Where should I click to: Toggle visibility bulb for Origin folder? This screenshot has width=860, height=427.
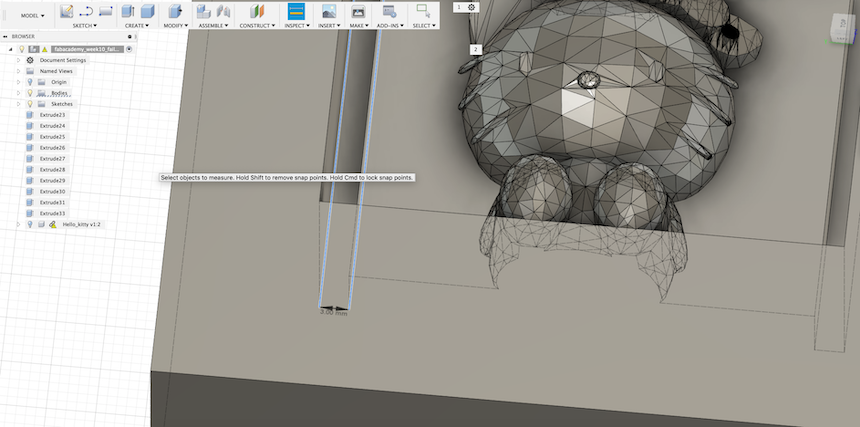pos(30,82)
